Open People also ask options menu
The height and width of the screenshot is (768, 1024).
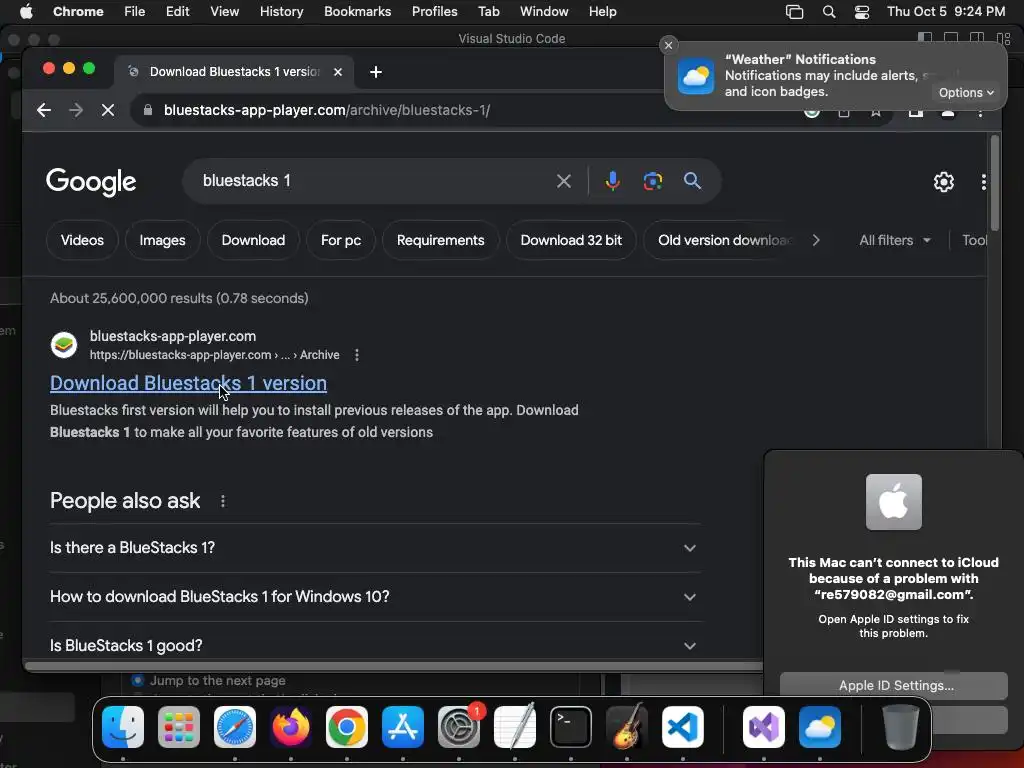(223, 501)
